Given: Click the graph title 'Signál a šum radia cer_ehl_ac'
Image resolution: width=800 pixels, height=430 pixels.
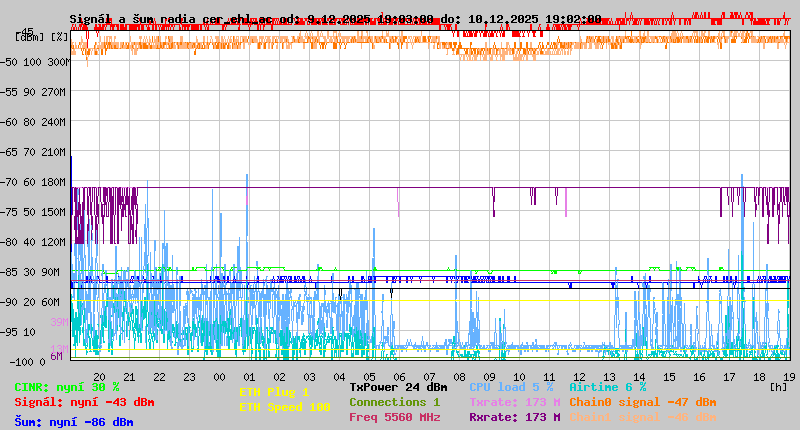Looking at the screenshot, I should 170,19.
